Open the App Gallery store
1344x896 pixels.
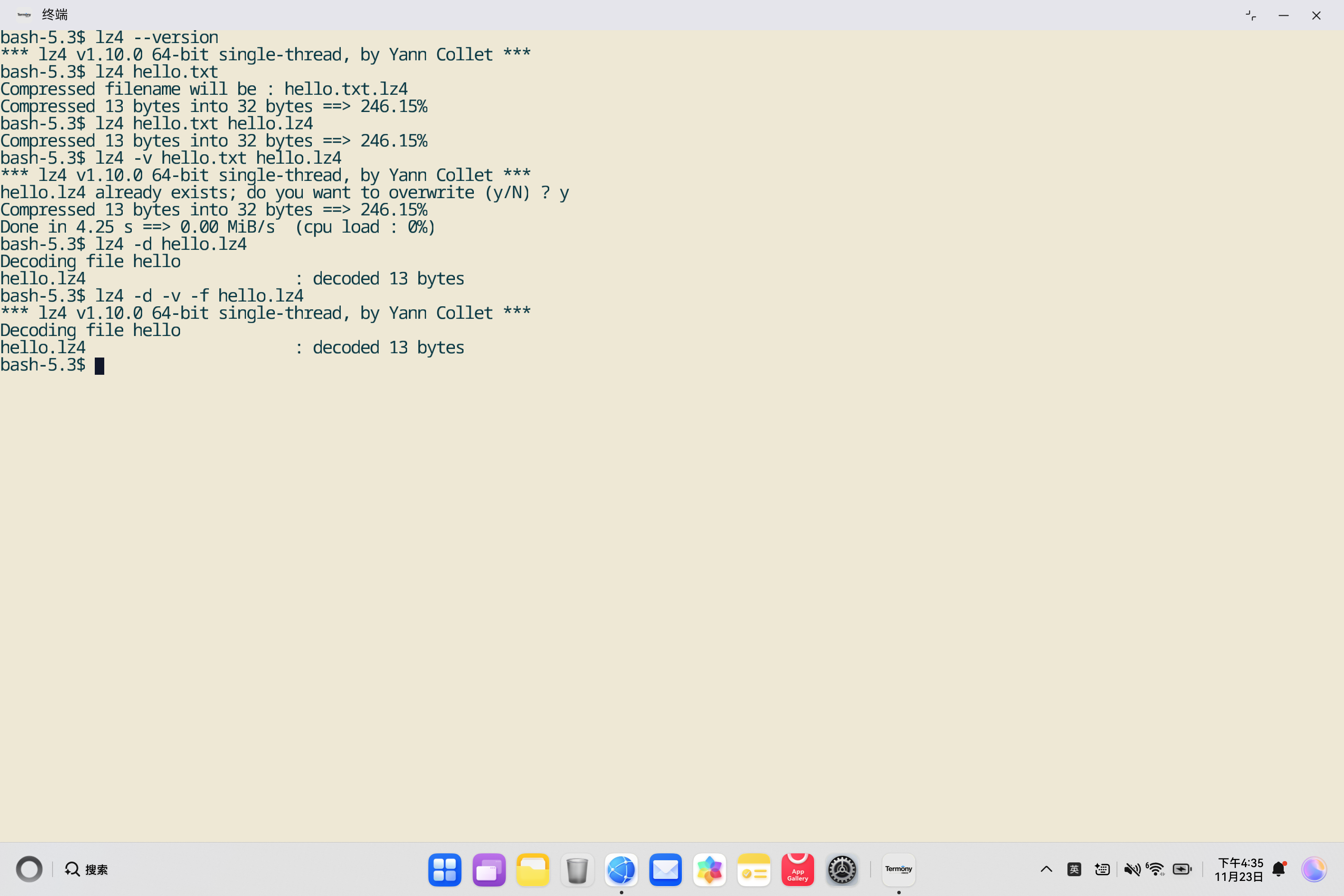point(797,869)
